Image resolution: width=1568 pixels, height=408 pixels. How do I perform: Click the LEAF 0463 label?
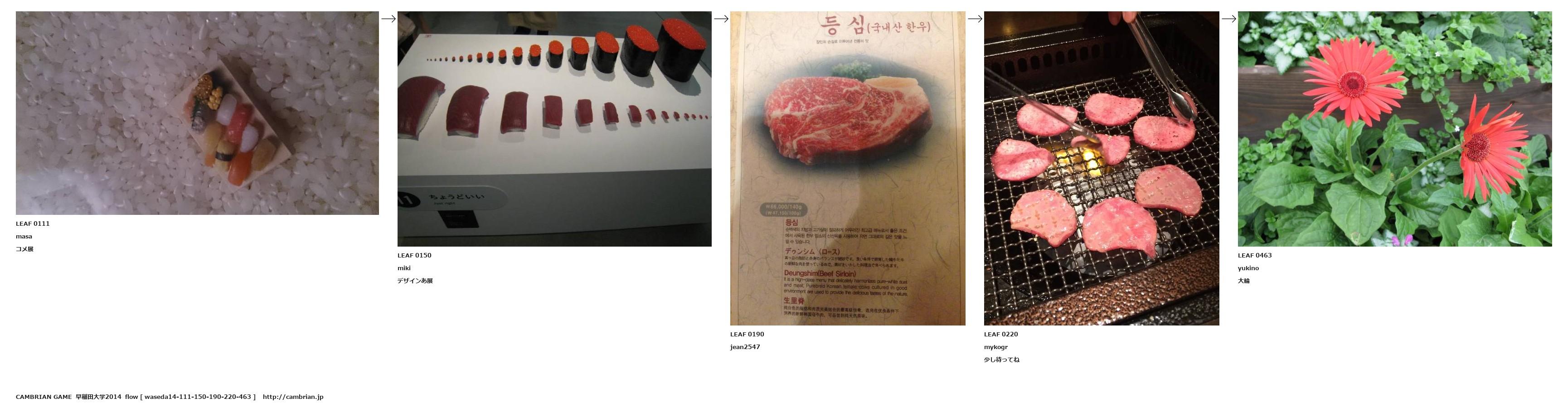click(x=1254, y=255)
